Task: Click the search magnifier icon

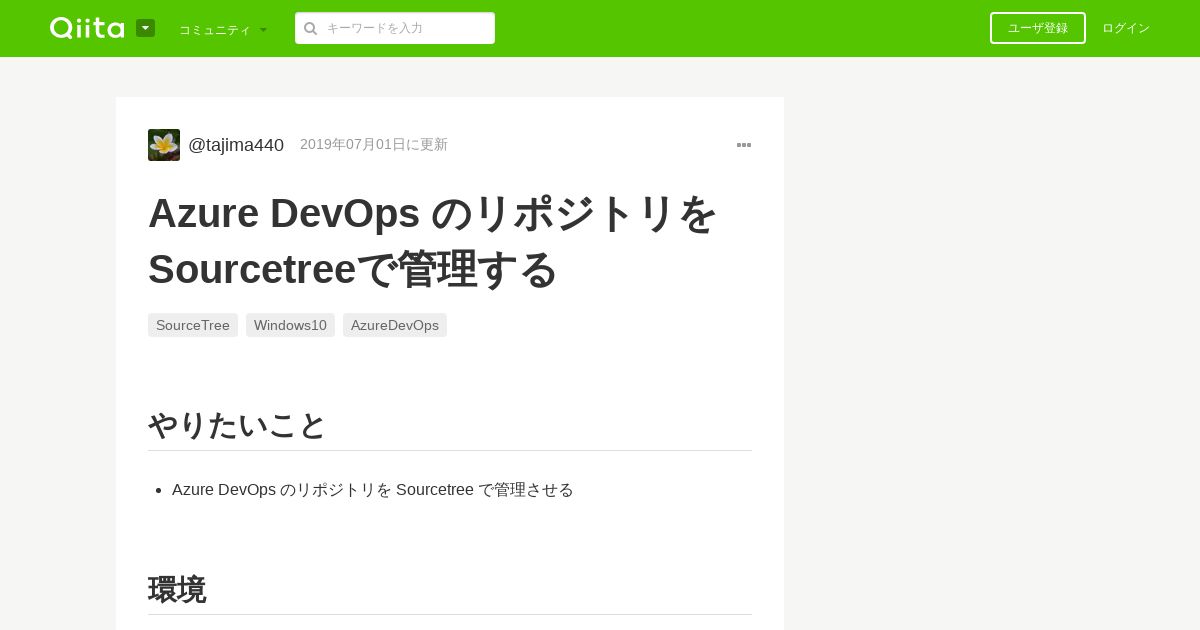Action: tap(311, 28)
